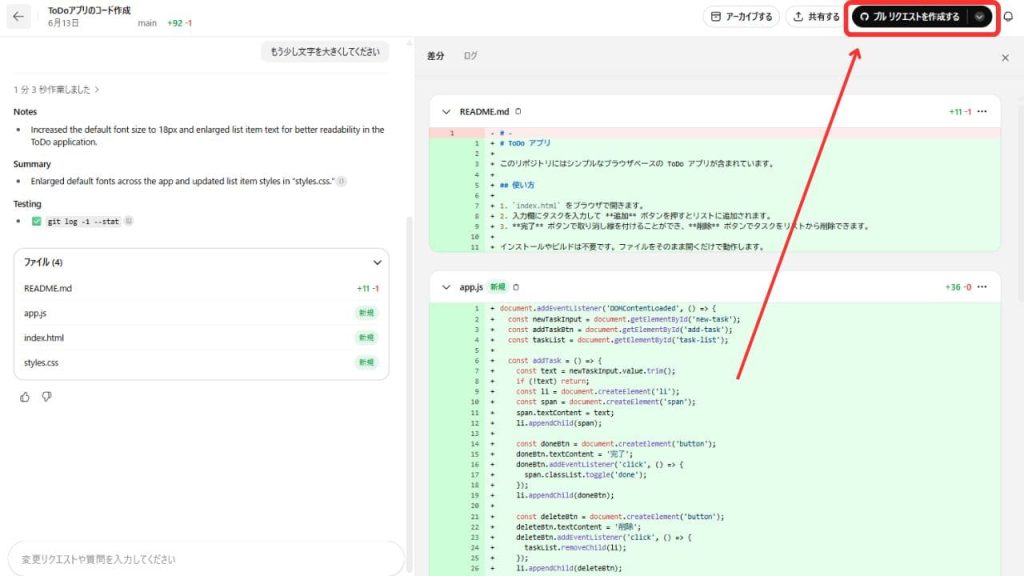1024x576 pixels.
Task: Click the ToDoアプリのコード作成 task title
Action: (x=89, y=10)
